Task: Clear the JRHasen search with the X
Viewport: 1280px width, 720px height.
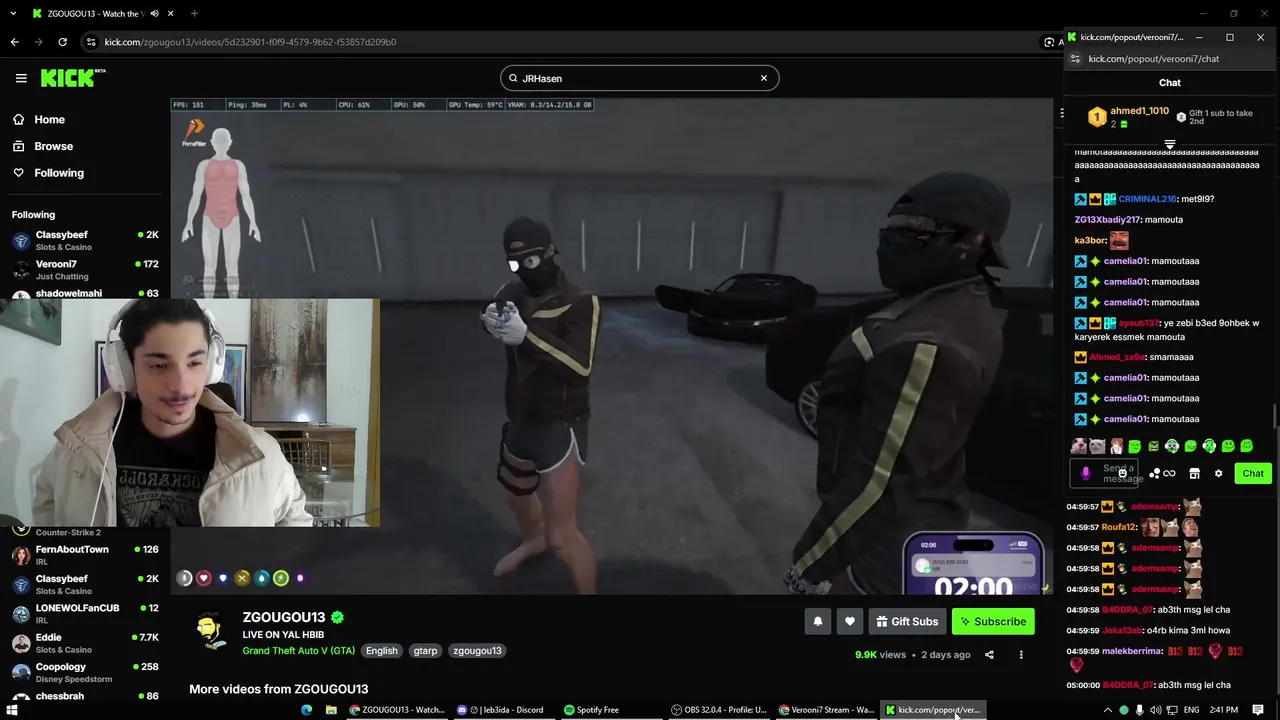Action: pyautogui.click(x=764, y=78)
